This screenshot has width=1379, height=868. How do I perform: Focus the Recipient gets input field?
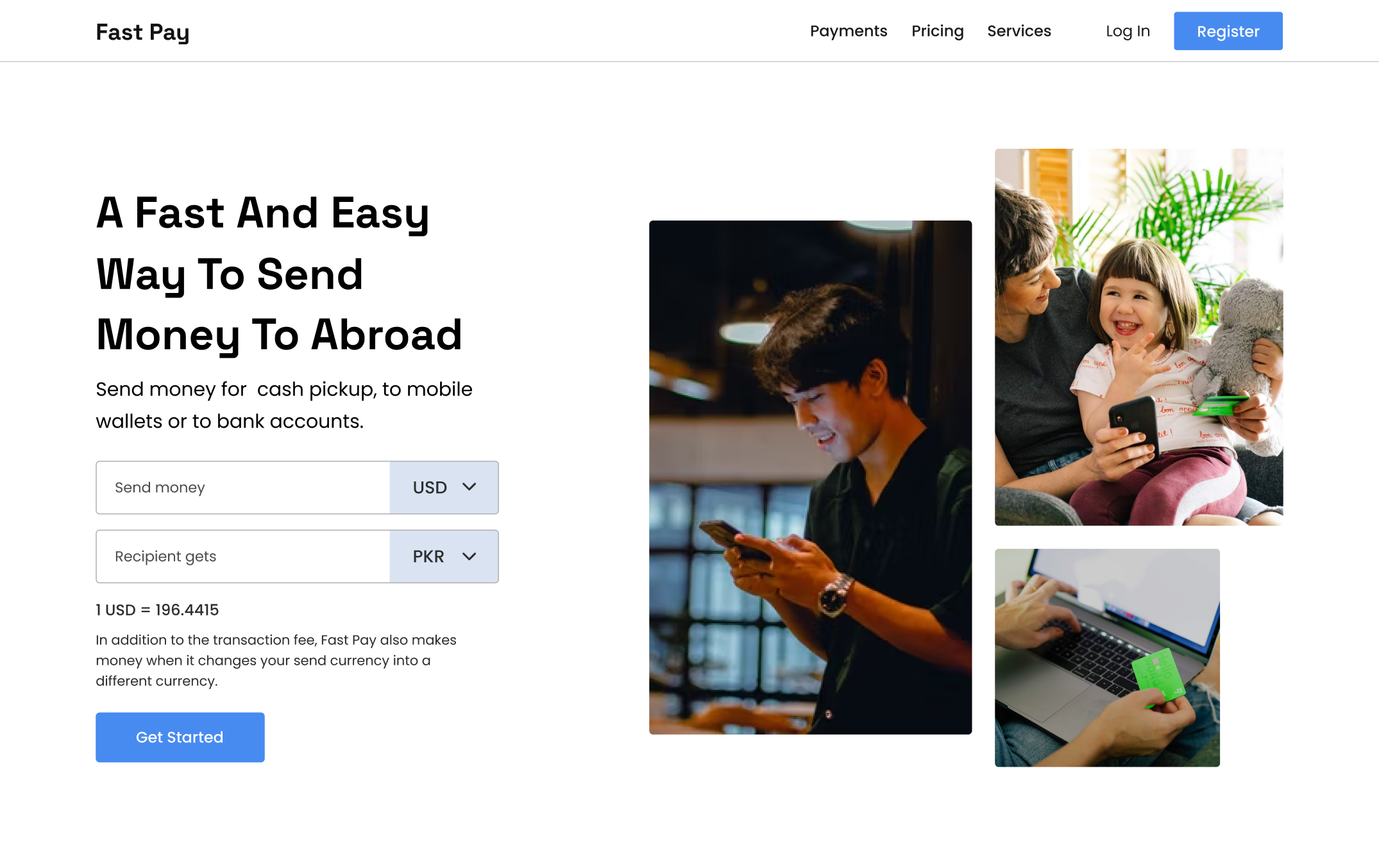(243, 556)
